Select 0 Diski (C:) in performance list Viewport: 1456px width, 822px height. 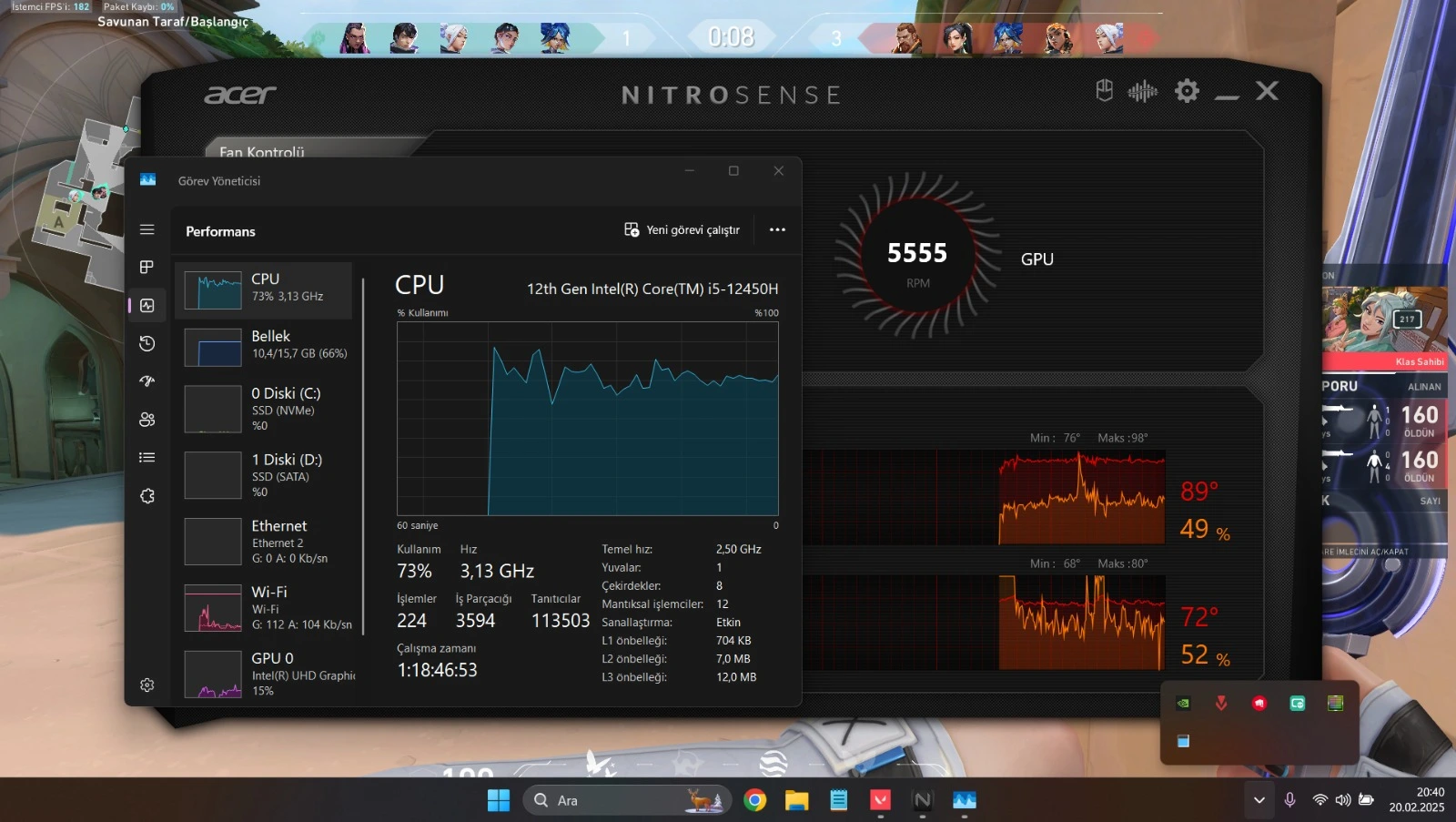point(263,409)
